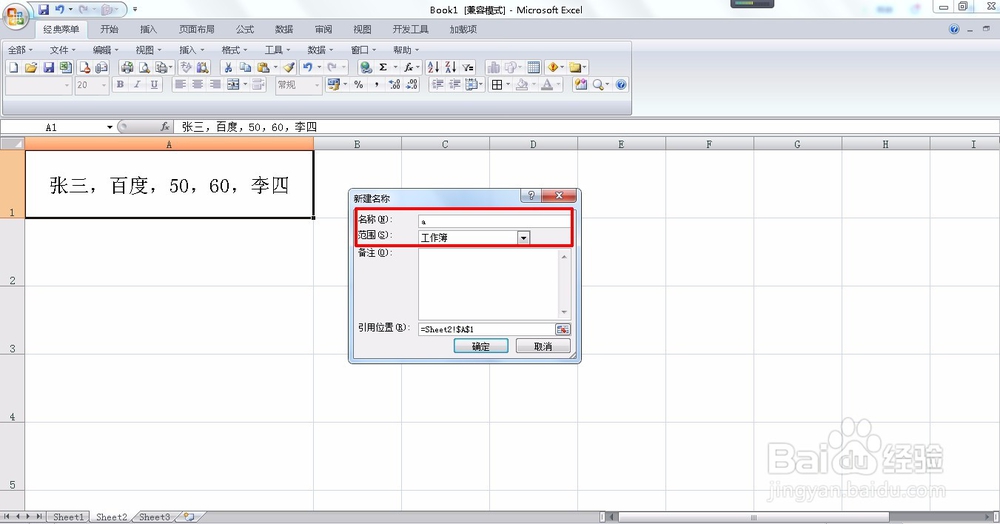Open the 常规 number format dropdown

coord(317,85)
